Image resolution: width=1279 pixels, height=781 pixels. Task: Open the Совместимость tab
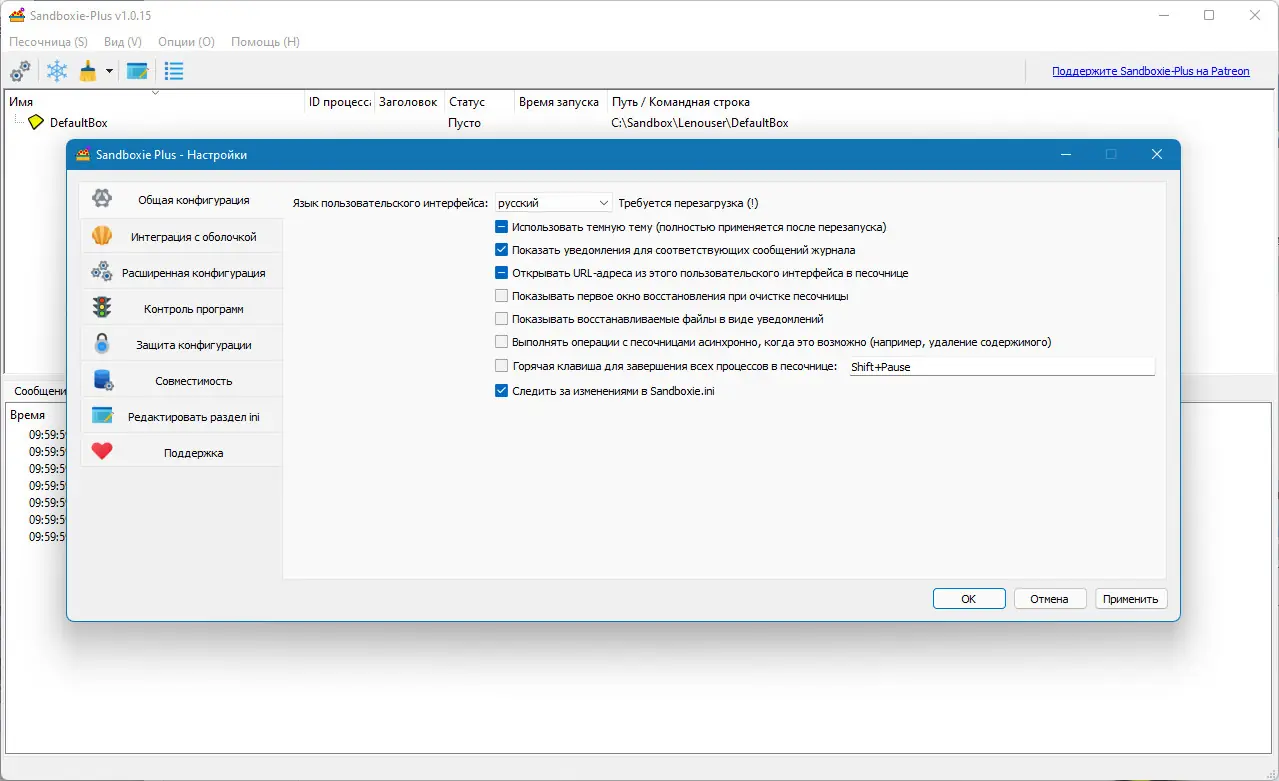point(181,381)
